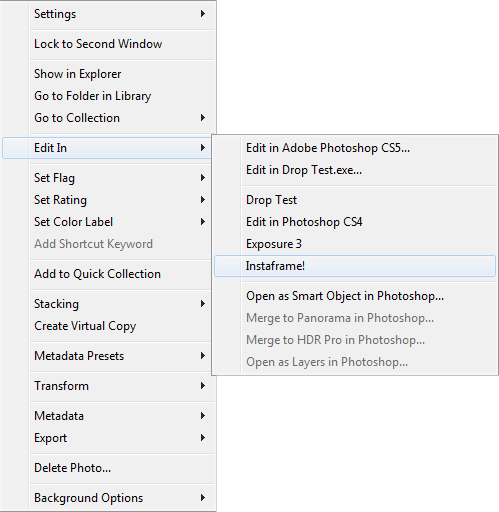The image size is (499, 512).
Task: Select Go to Folder in Library
Action: 108,96
